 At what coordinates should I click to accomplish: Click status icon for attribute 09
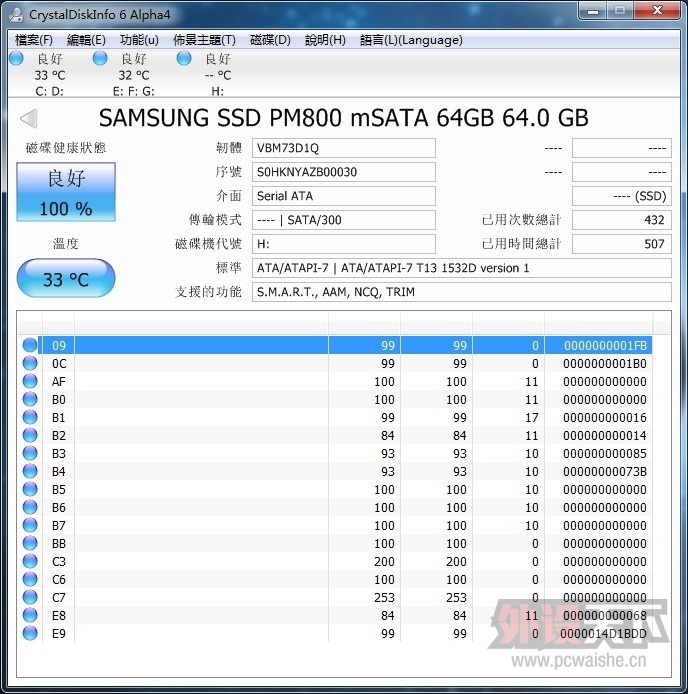point(30,345)
